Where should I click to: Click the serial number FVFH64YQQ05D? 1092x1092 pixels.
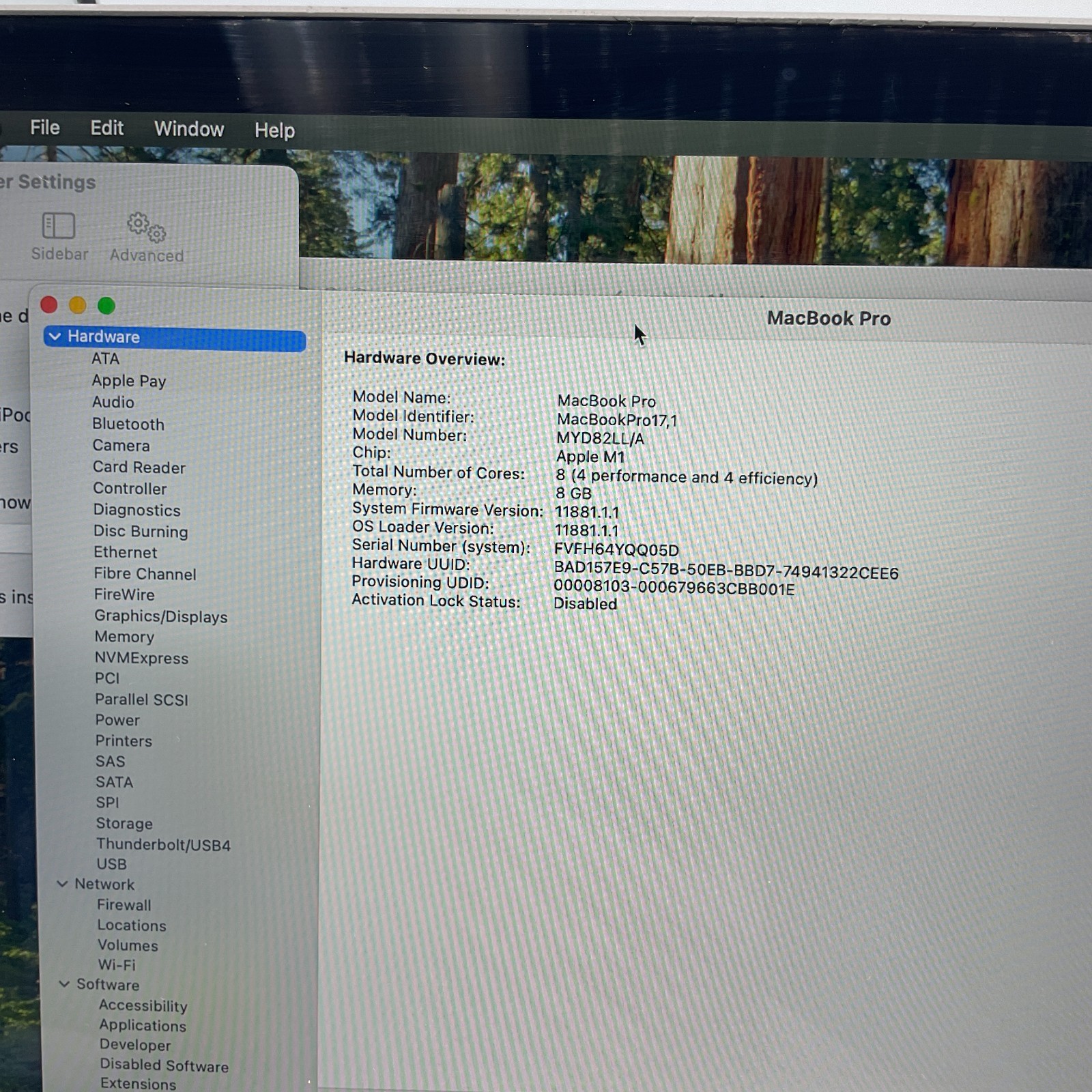click(x=616, y=549)
